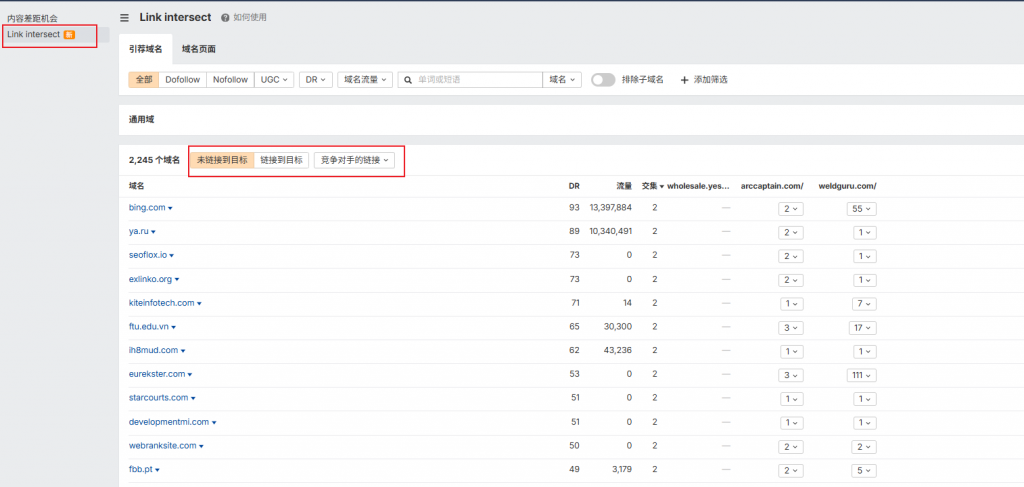1024x487 pixels.
Task: Select the 链接到目标 filter option
Action: 281,160
